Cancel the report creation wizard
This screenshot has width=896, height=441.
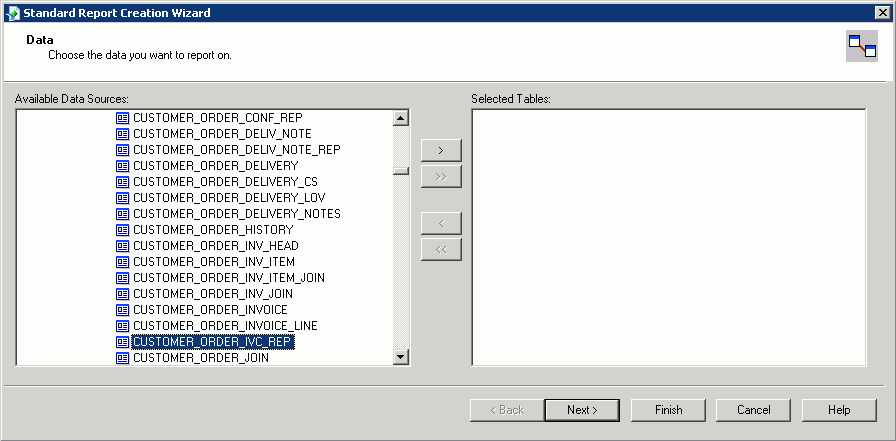click(753, 410)
